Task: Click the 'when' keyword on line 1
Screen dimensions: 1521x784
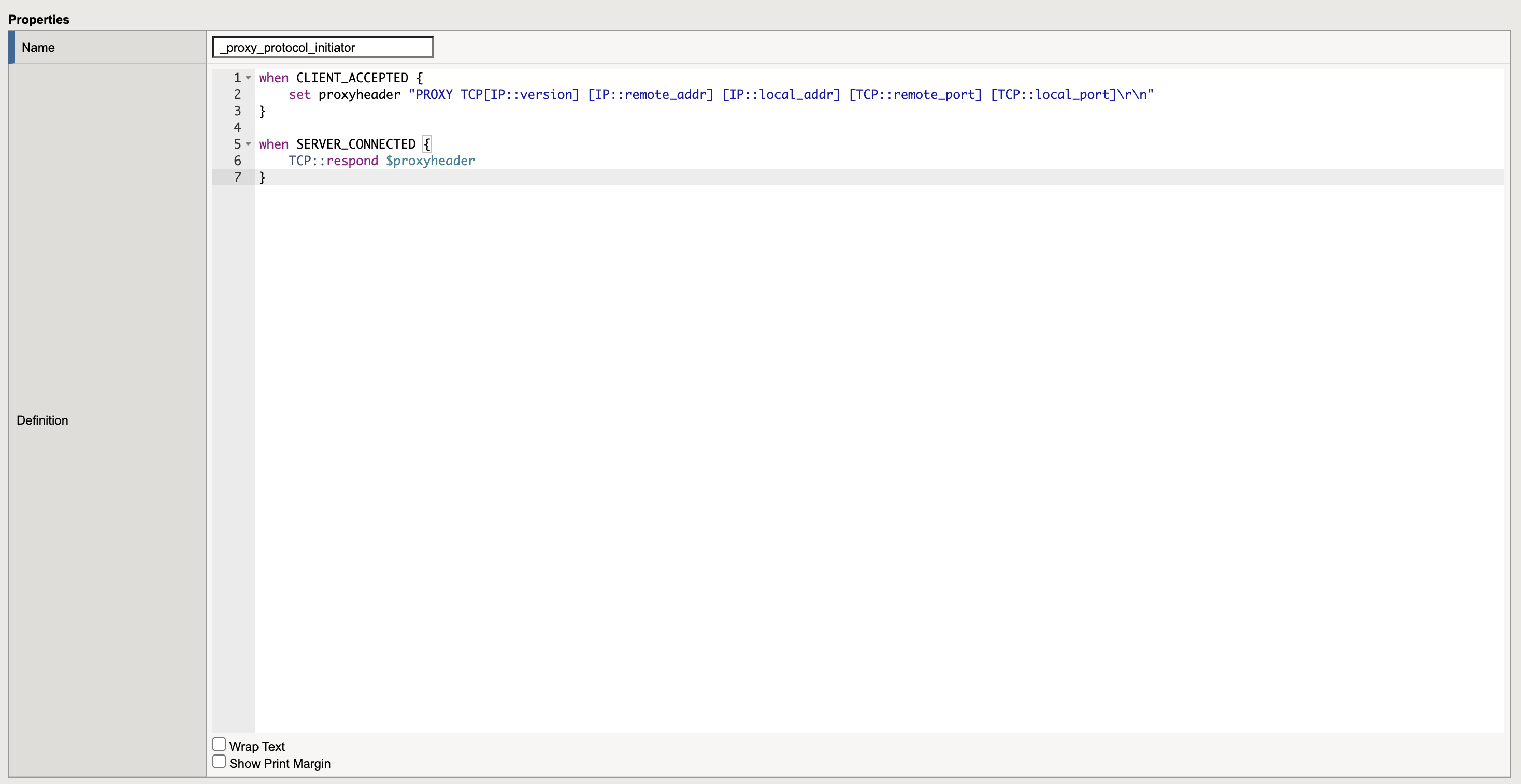Action: click(274, 78)
